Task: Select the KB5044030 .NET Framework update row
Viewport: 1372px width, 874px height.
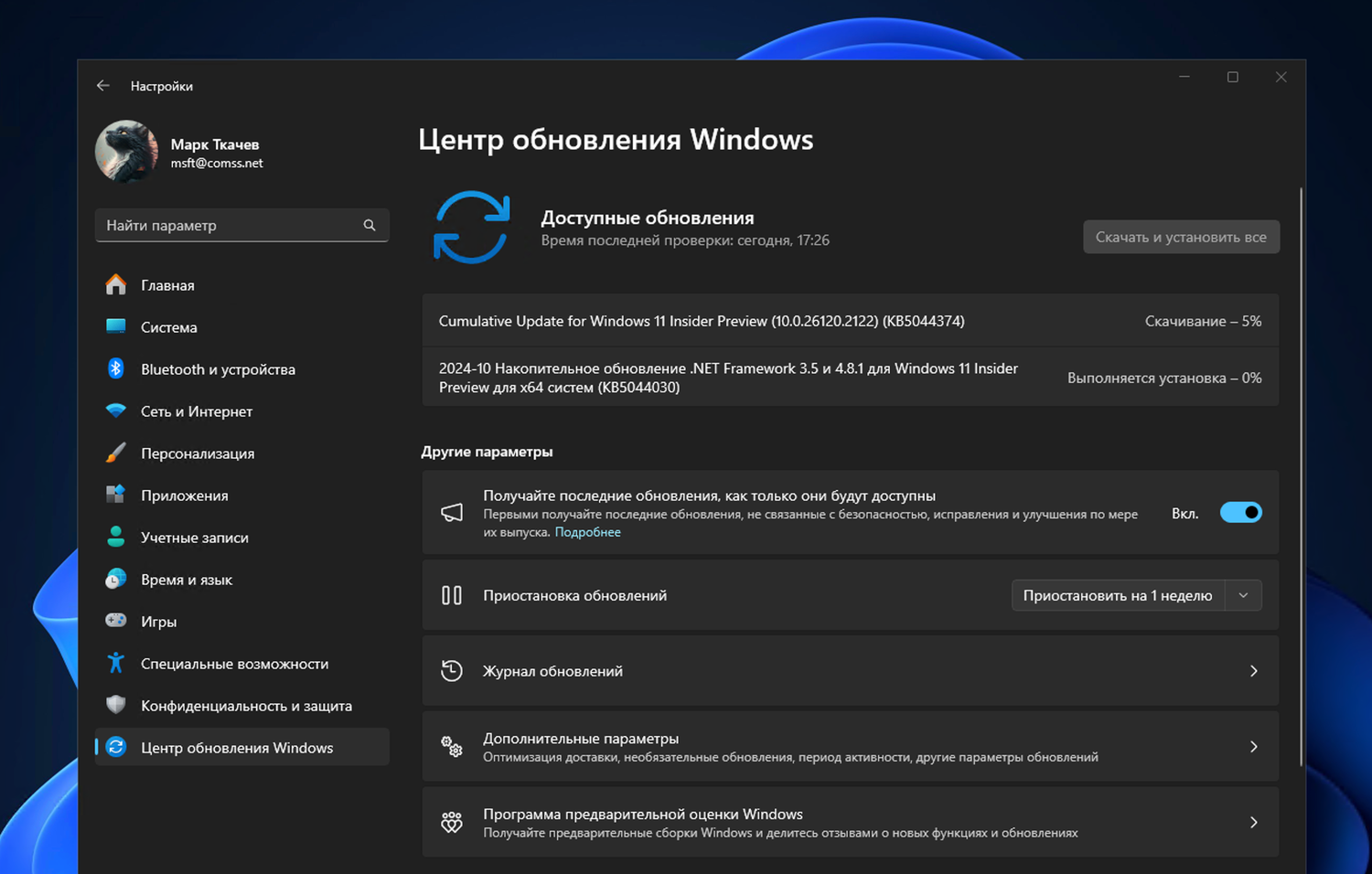Action: pos(851,378)
